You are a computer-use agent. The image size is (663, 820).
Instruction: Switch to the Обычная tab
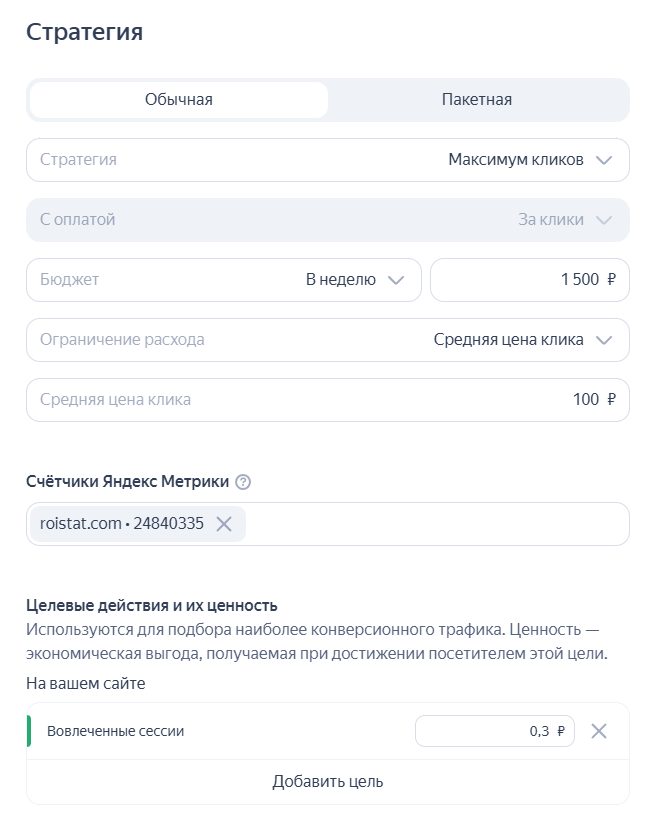tap(178, 100)
